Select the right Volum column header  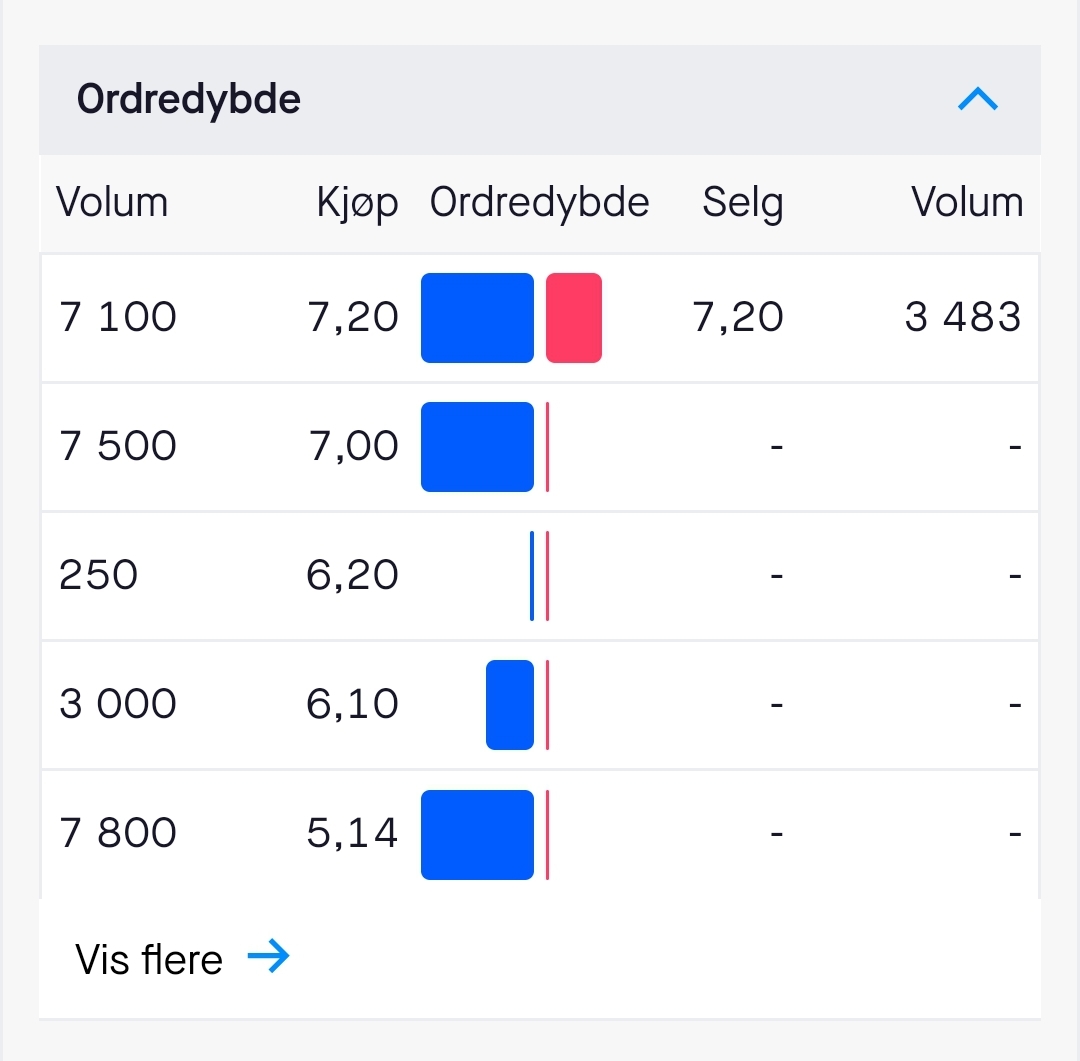pyautogui.click(x=967, y=203)
